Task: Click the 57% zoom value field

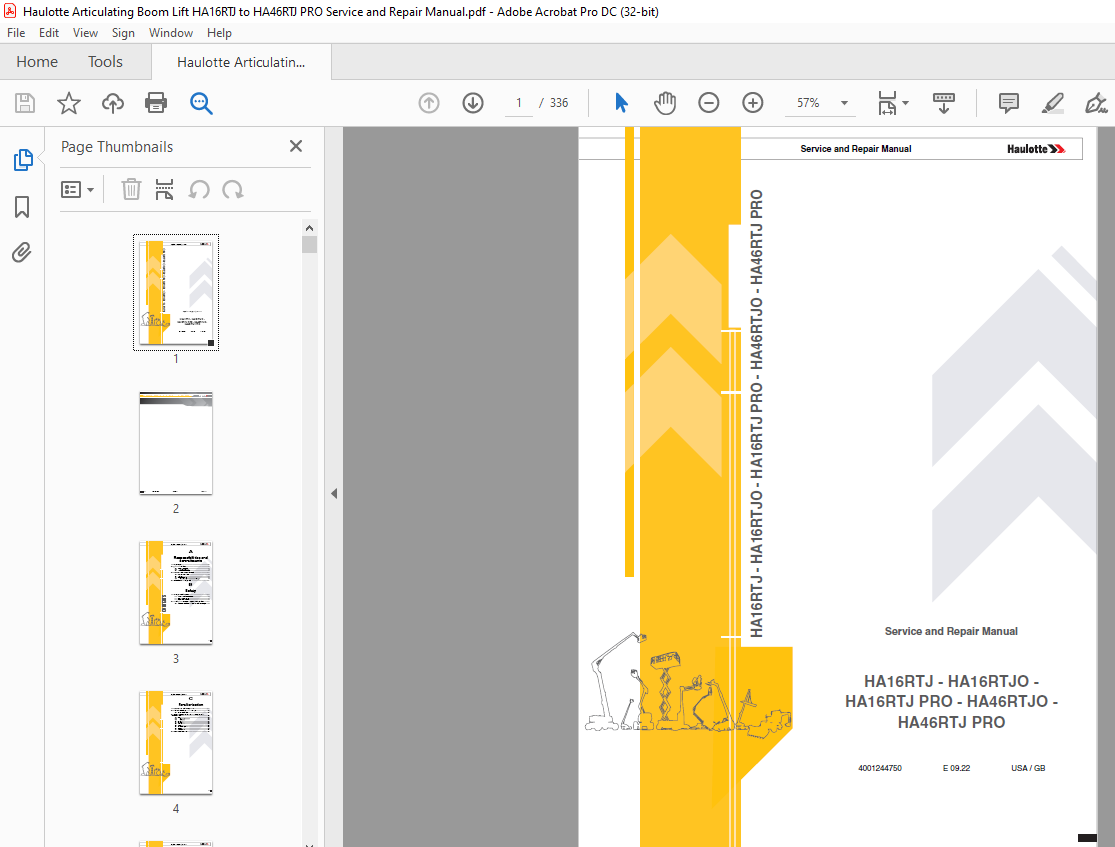Action: [808, 103]
